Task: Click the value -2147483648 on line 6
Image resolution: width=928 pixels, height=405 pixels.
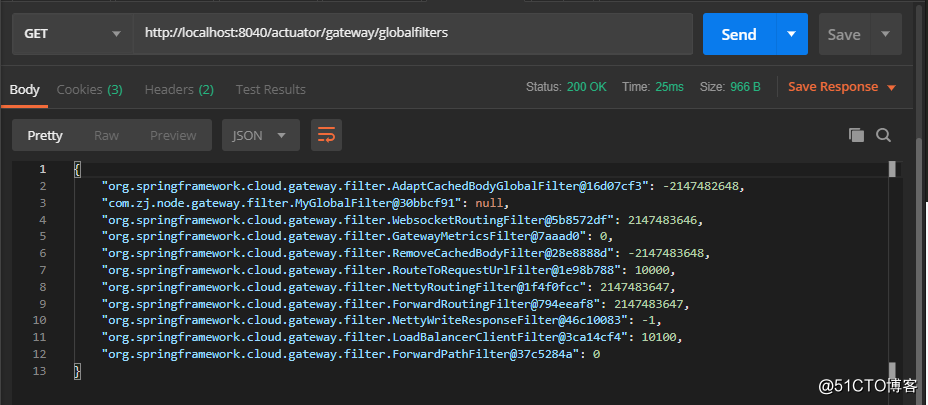Action: [666, 253]
